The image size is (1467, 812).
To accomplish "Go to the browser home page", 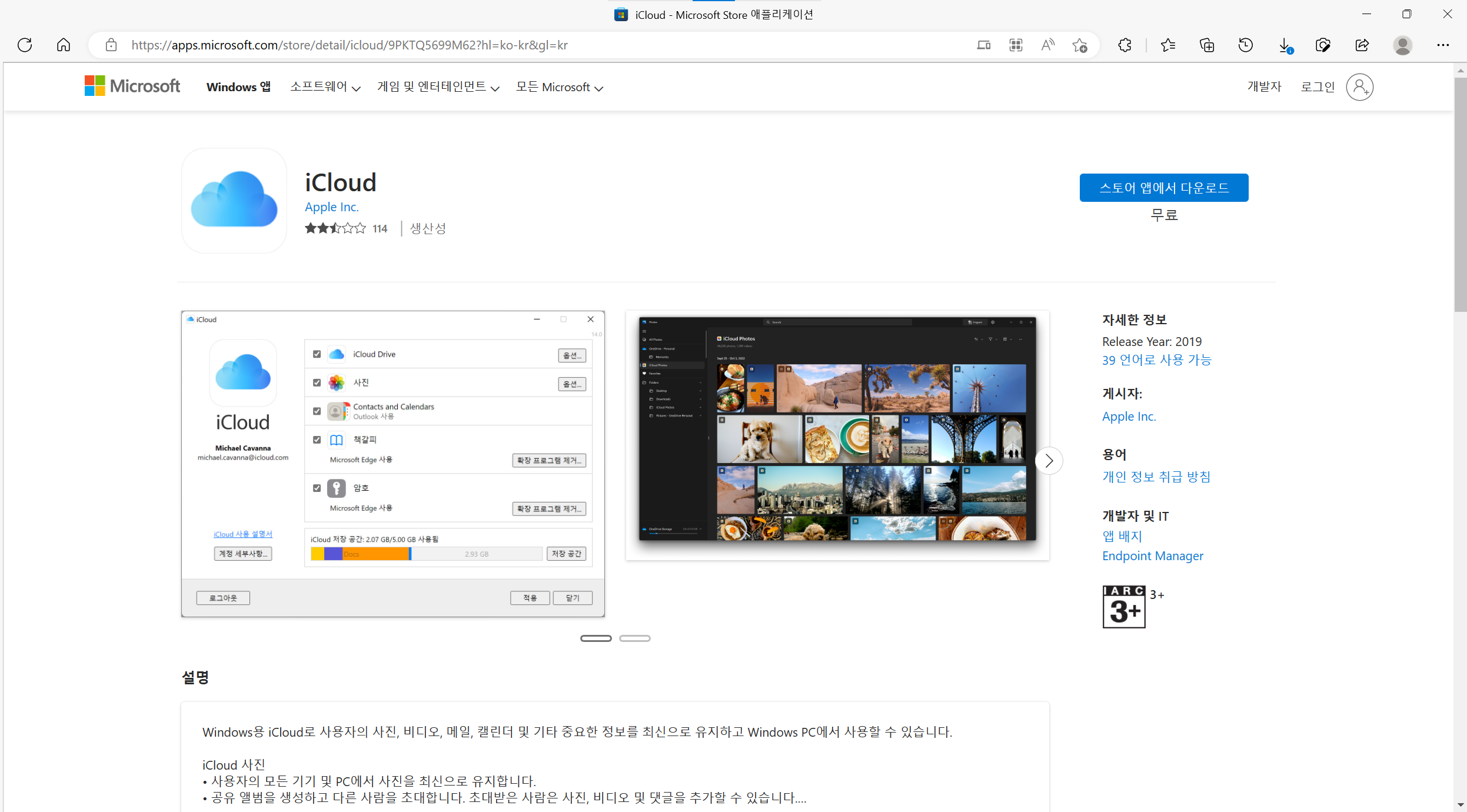I will pos(64,45).
